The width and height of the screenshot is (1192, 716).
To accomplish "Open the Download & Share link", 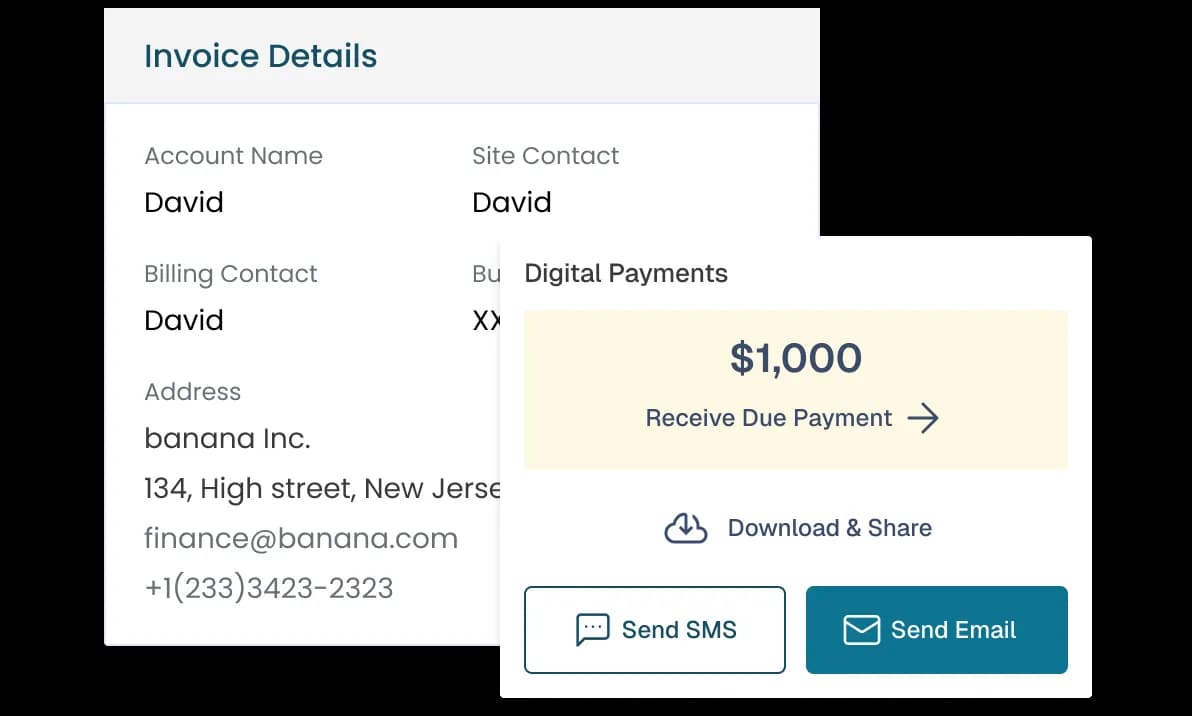I will 829,528.
